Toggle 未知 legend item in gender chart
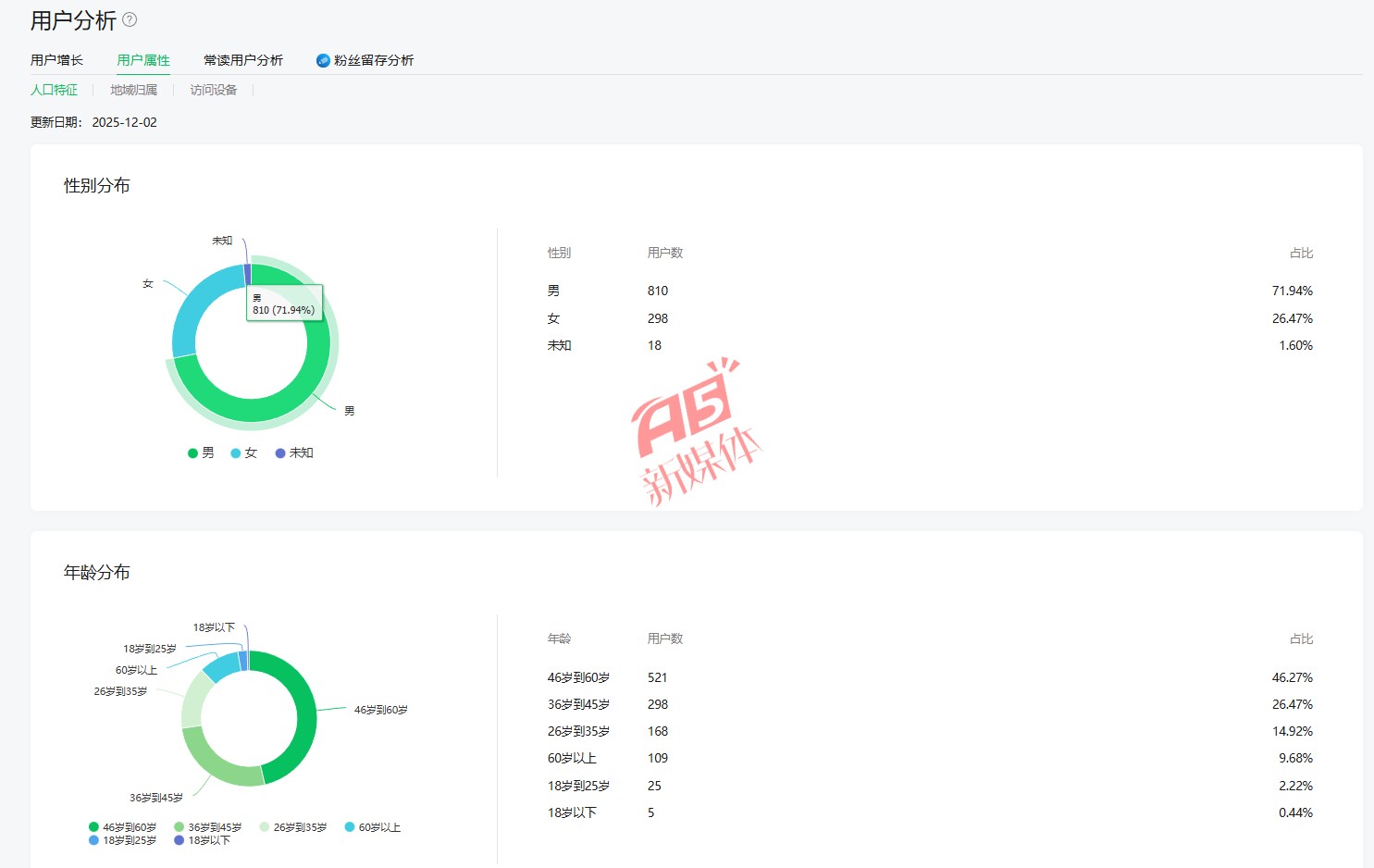1374x868 pixels. (x=294, y=453)
